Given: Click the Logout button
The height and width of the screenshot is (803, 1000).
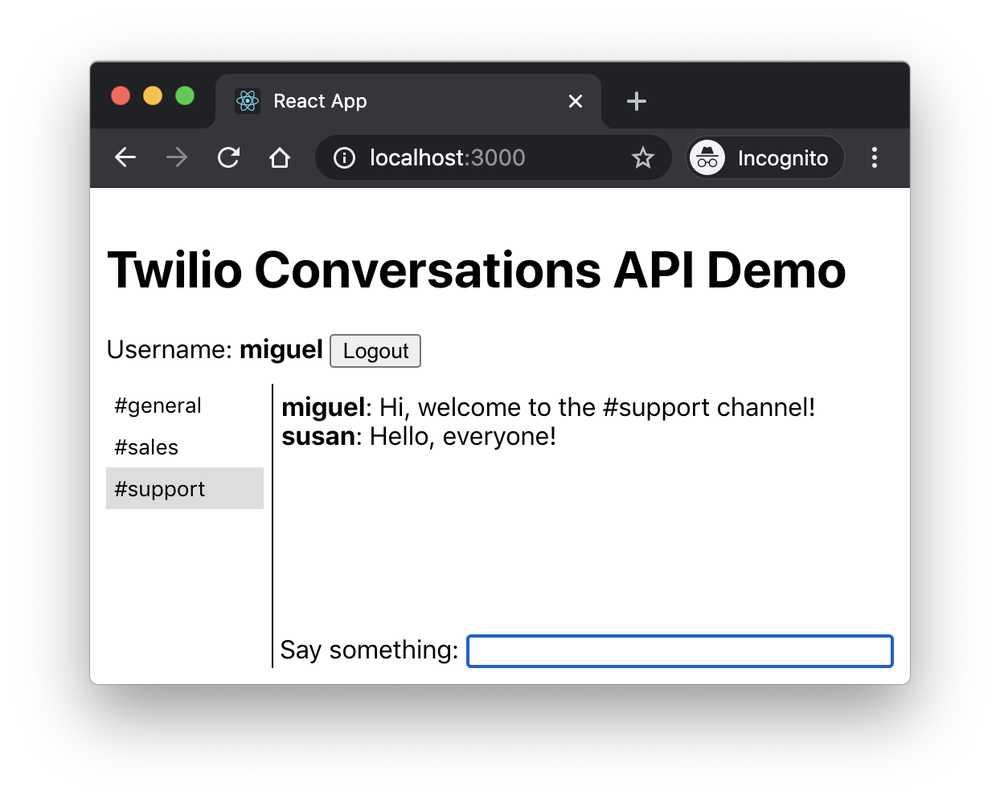Looking at the screenshot, I should click(375, 350).
